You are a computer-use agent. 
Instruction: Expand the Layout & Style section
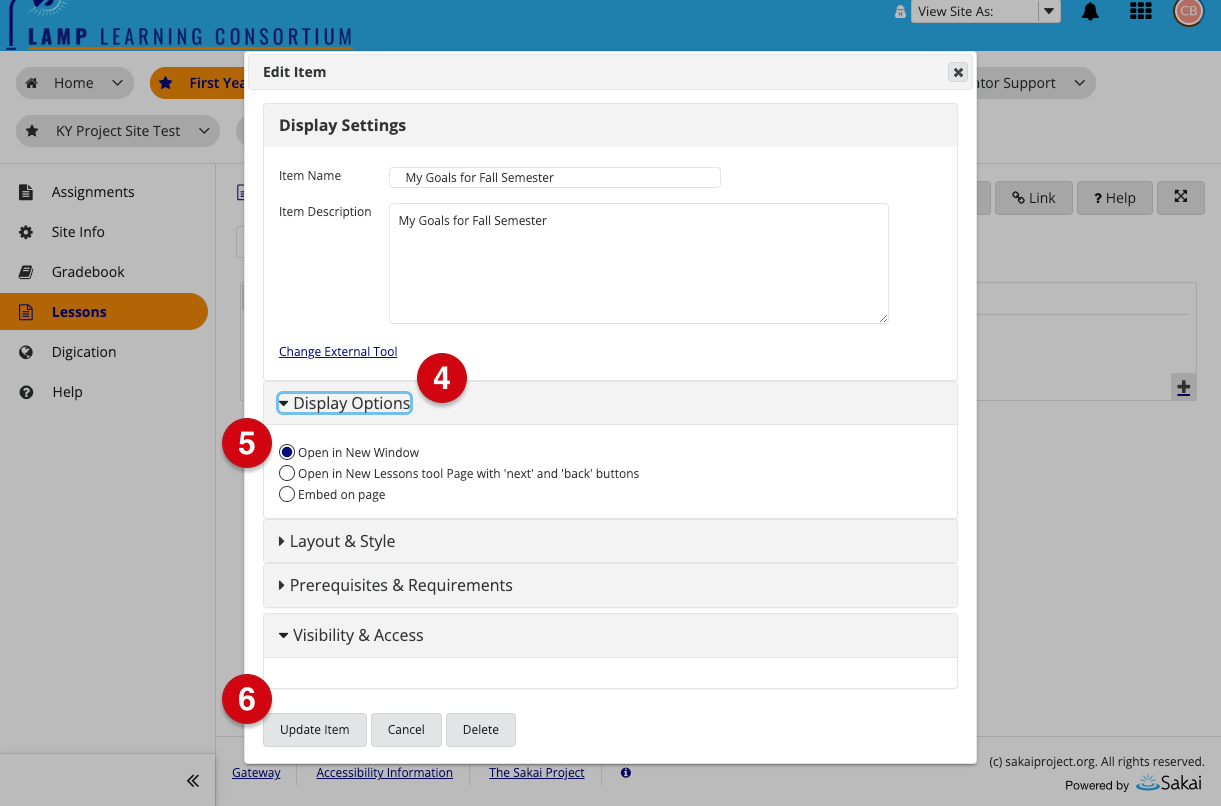click(337, 541)
